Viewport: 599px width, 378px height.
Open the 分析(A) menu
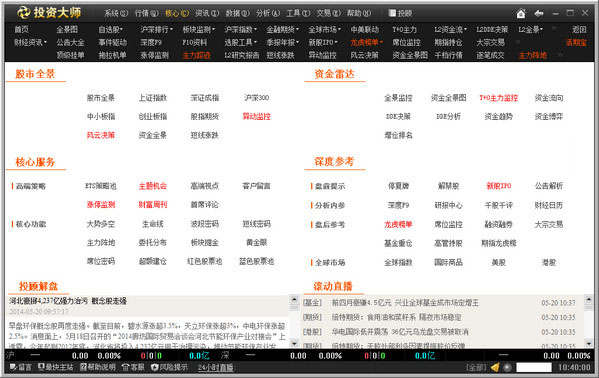pos(268,13)
